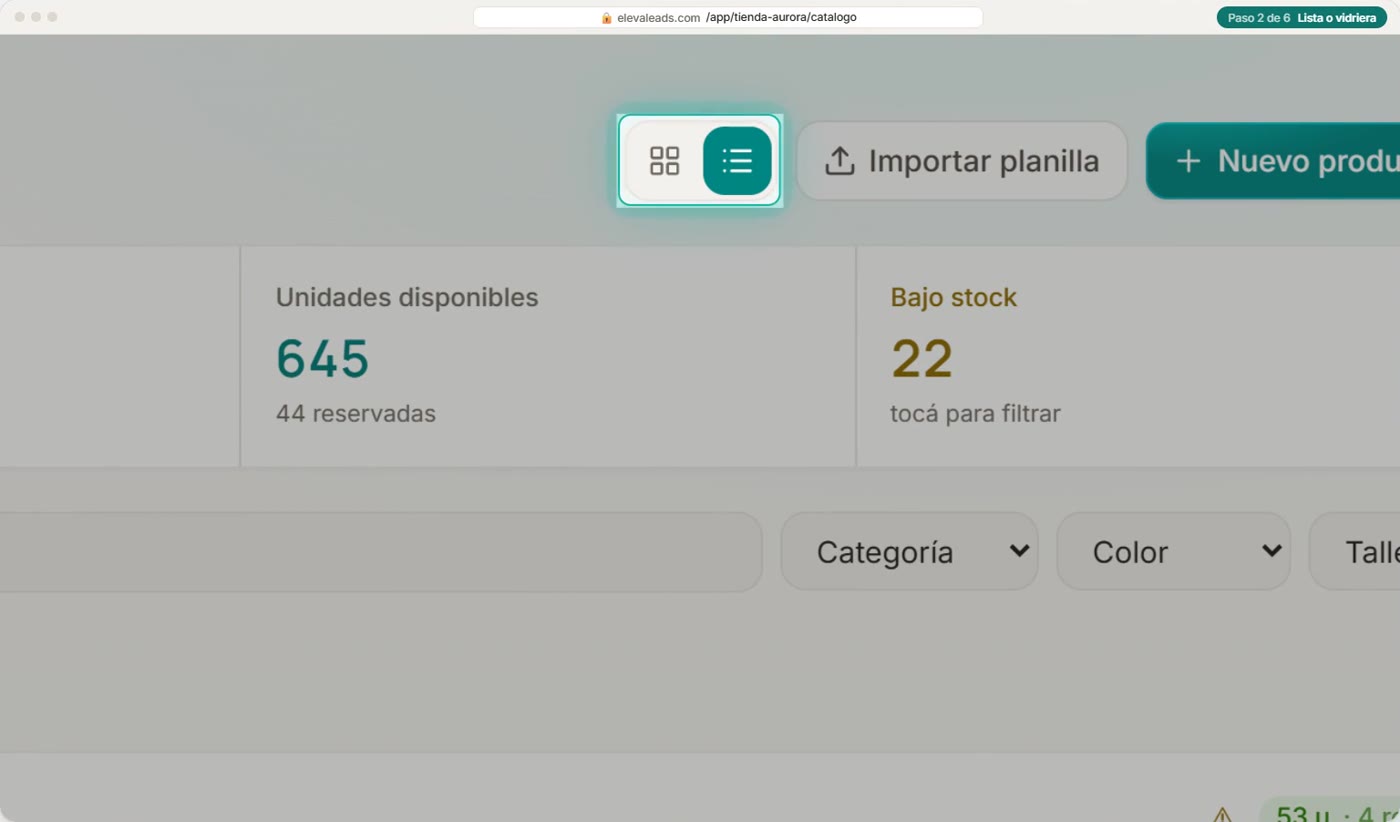
Task: Open the Categoría dropdown
Action: point(909,551)
